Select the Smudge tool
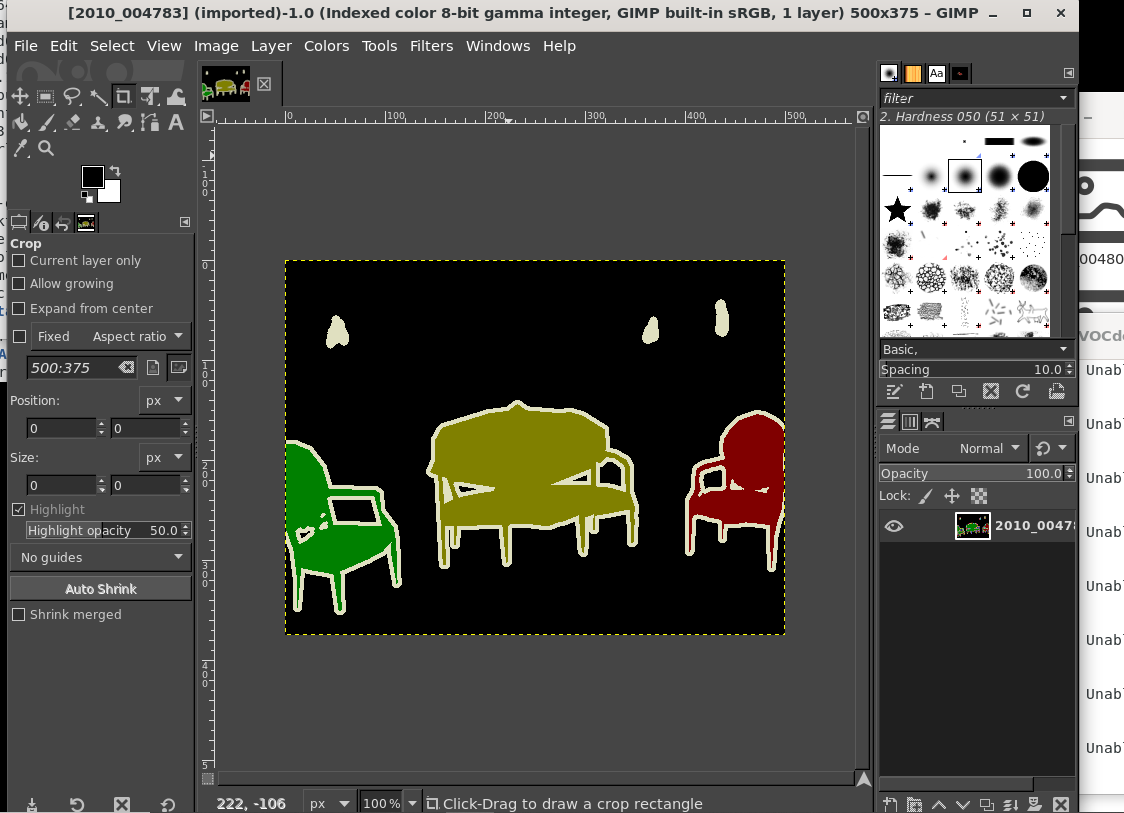The image size is (1124, 813). (123, 123)
